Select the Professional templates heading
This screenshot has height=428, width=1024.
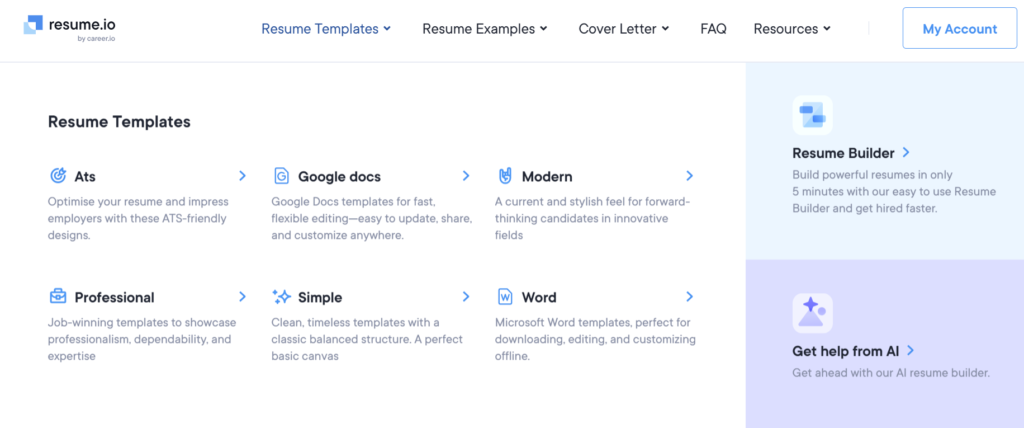pyautogui.click(x=114, y=297)
